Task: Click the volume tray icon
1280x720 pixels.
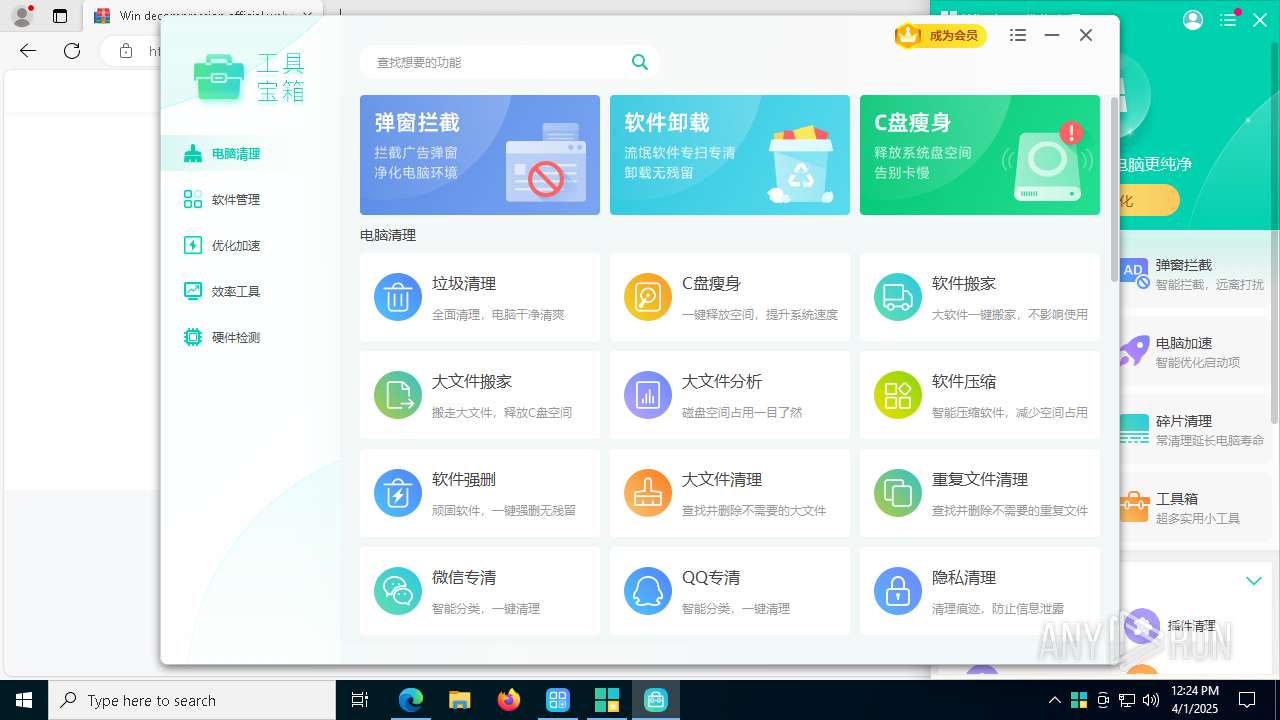Action: [x=1151, y=700]
